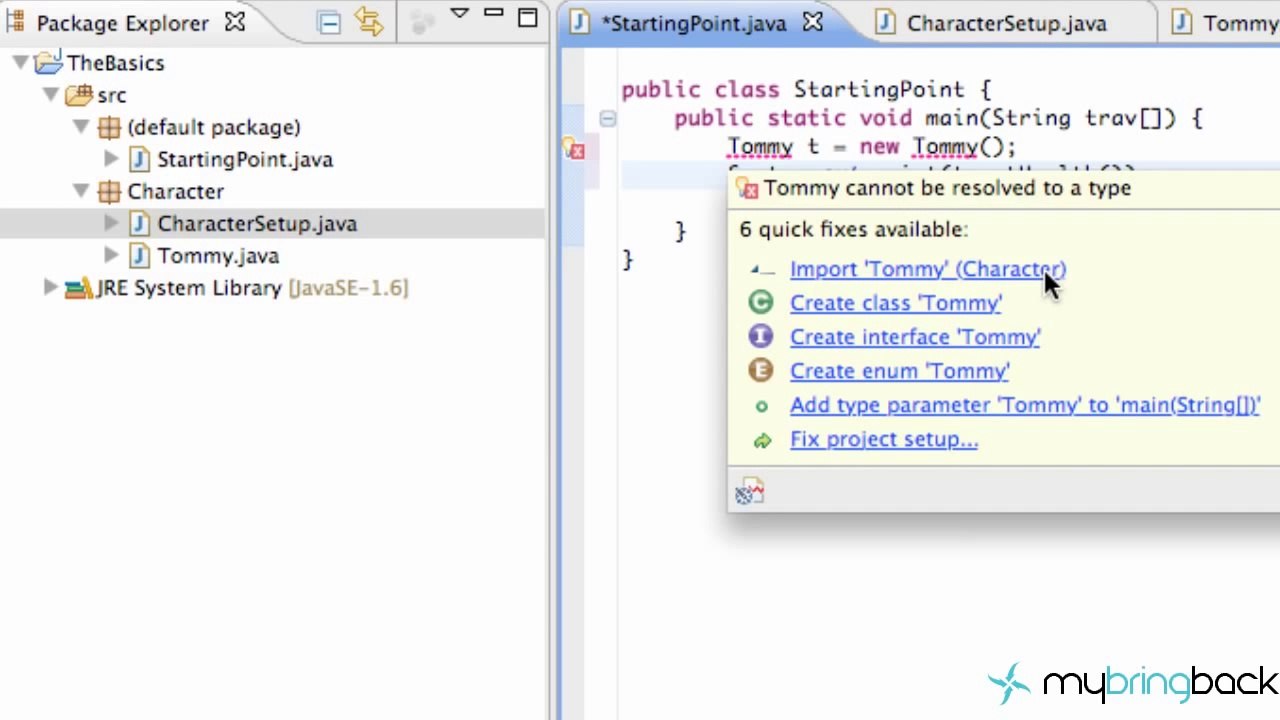
Task: Click the 'StartingPoint' class name in code
Action: tap(879, 90)
